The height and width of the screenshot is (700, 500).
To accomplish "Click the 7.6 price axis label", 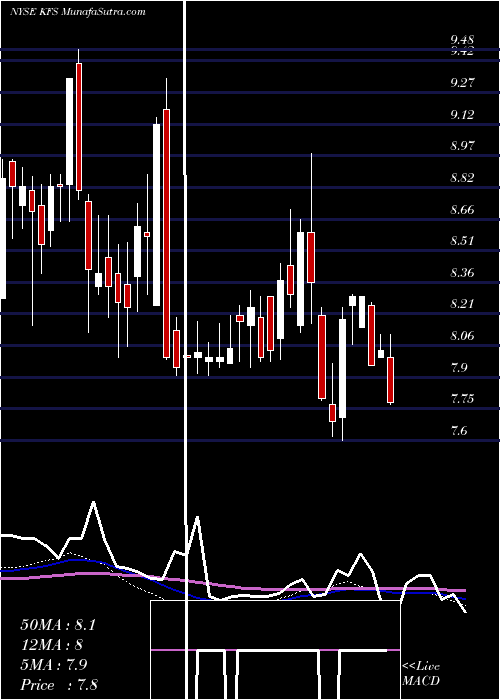I will pyautogui.click(x=458, y=431).
